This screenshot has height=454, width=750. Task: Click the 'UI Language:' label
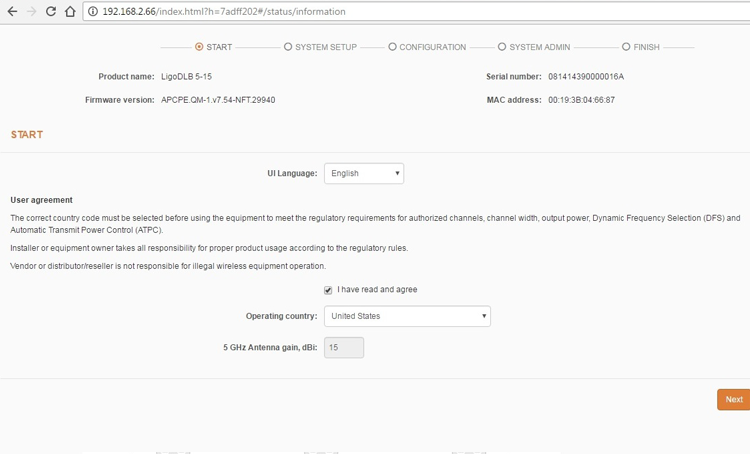[x=292, y=173]
